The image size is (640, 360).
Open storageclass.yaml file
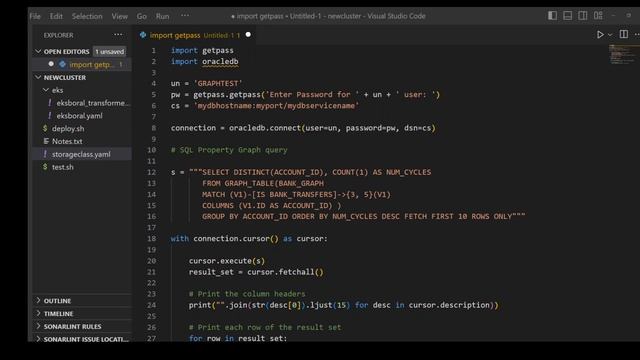tap(81, 154)
